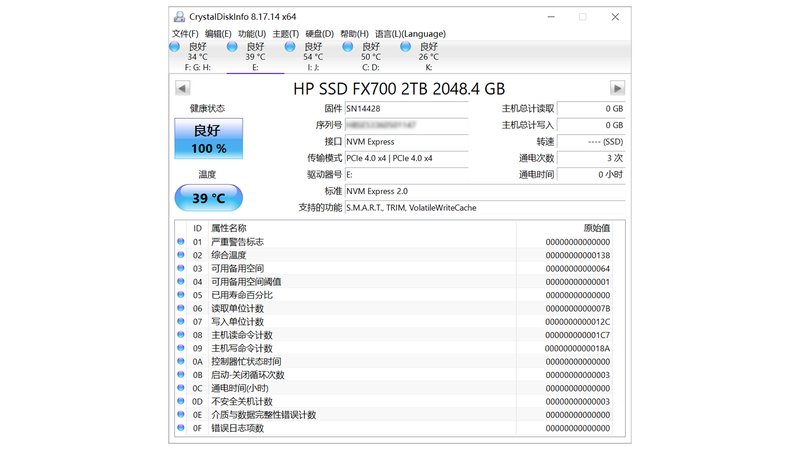Click the host total writes 0 GB value
This screenshot has width=800, height=450.
click(591, 125)
